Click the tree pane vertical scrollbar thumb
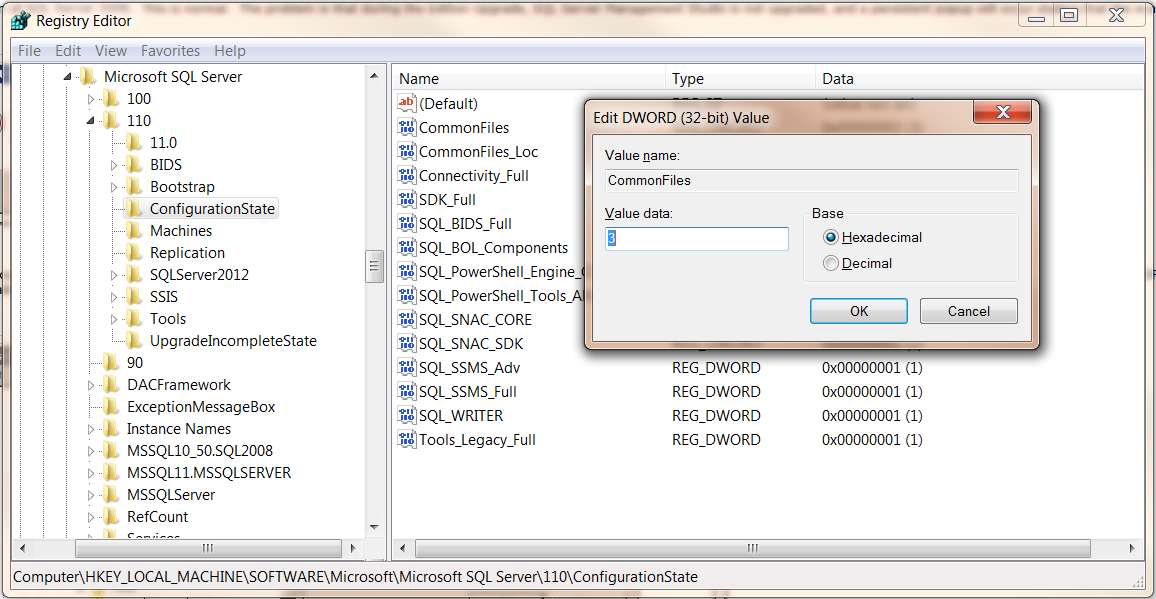 click(x=375, y=266)
